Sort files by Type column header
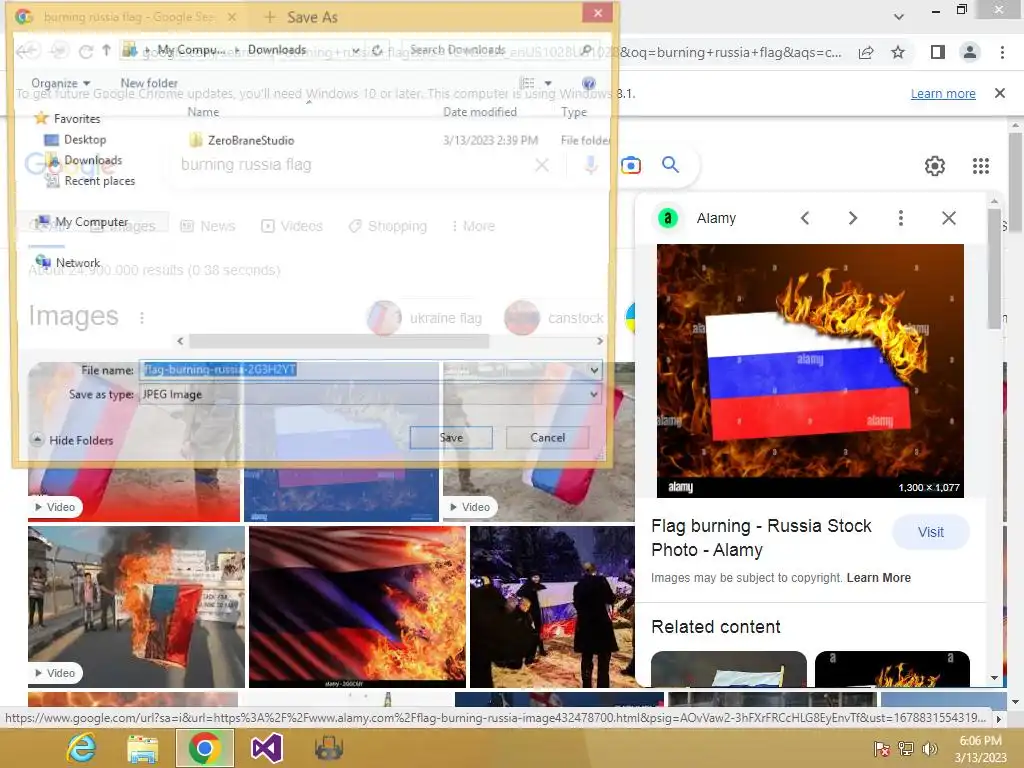The image size is (1024, 768). [574, 112]
